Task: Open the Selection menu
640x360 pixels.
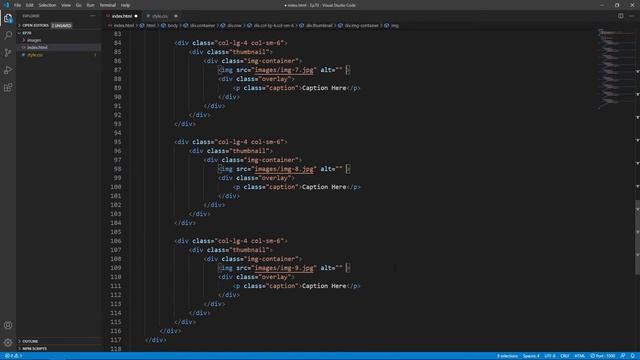Action: click(x=47, y=5)
